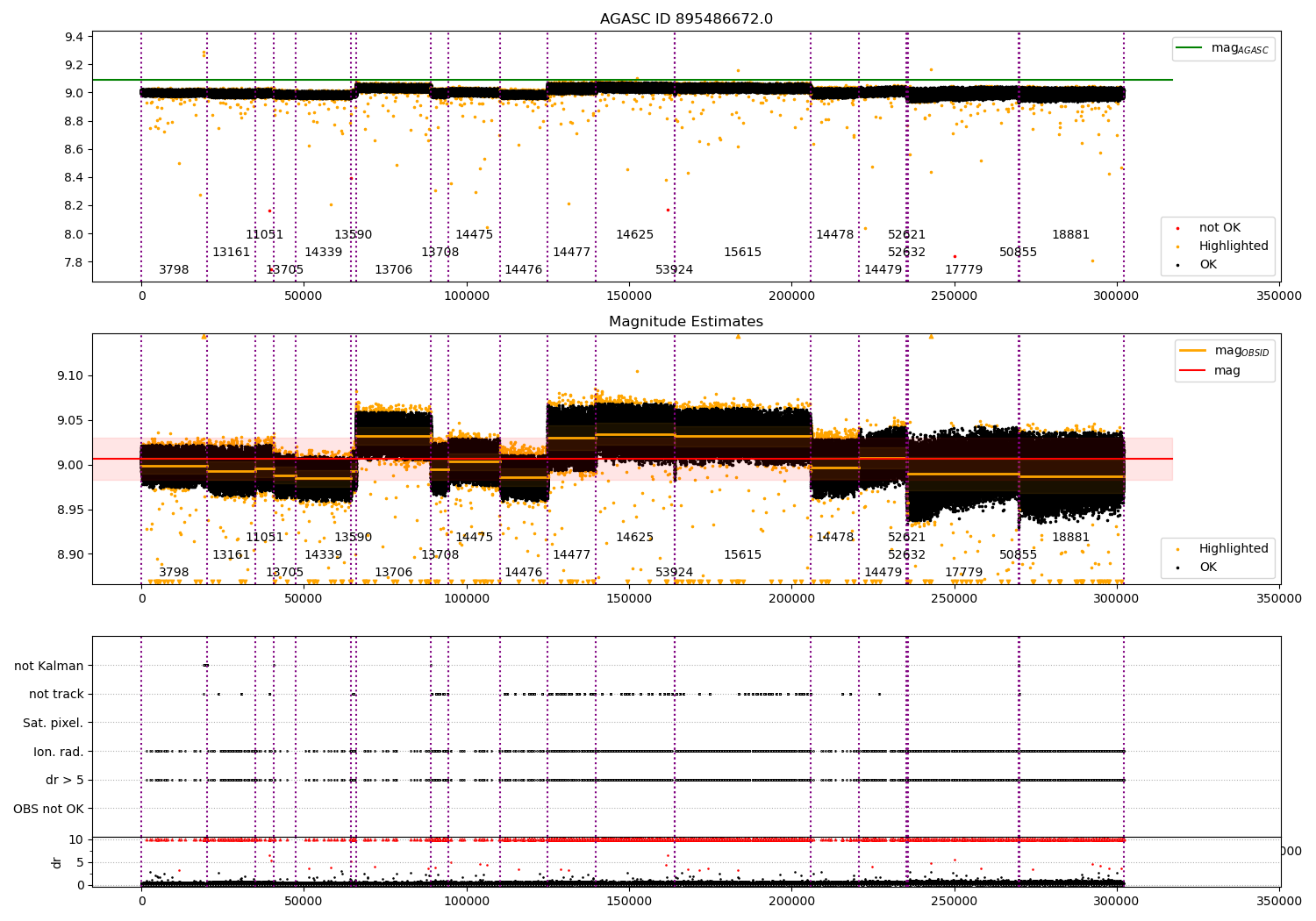
Task: Click obsid label 53924 in the top plot
Action: point(675,269)
